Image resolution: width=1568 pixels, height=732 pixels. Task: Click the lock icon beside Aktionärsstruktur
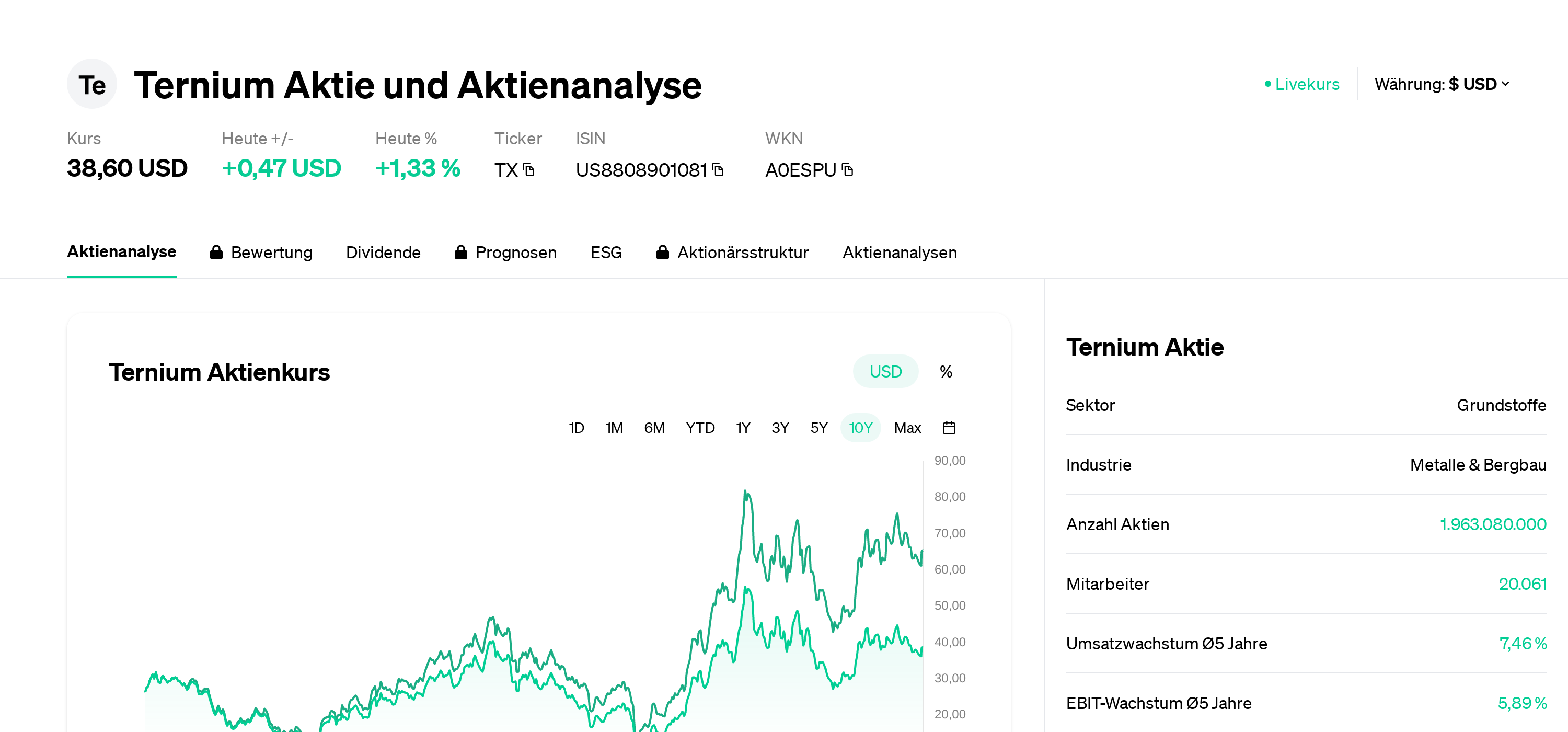[x=662, y=252]
